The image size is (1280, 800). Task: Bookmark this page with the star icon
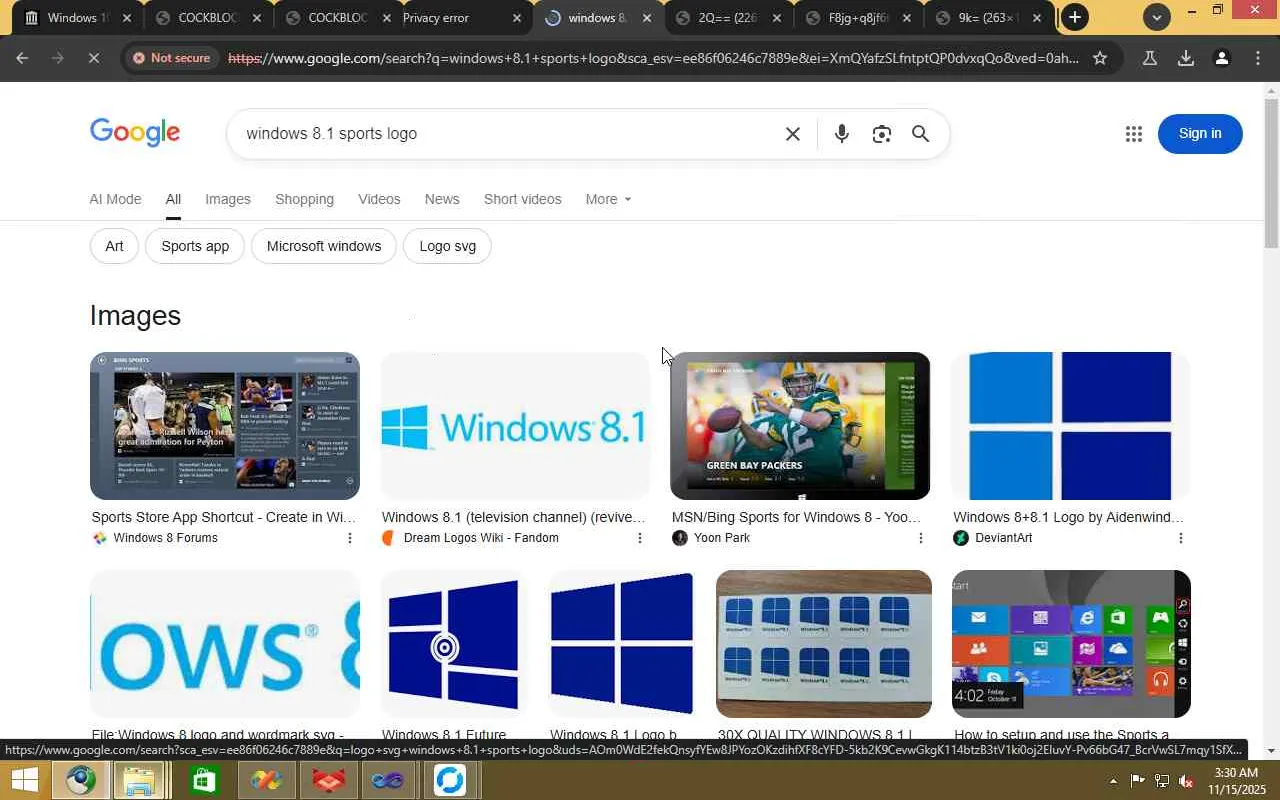coord(1100,58)
